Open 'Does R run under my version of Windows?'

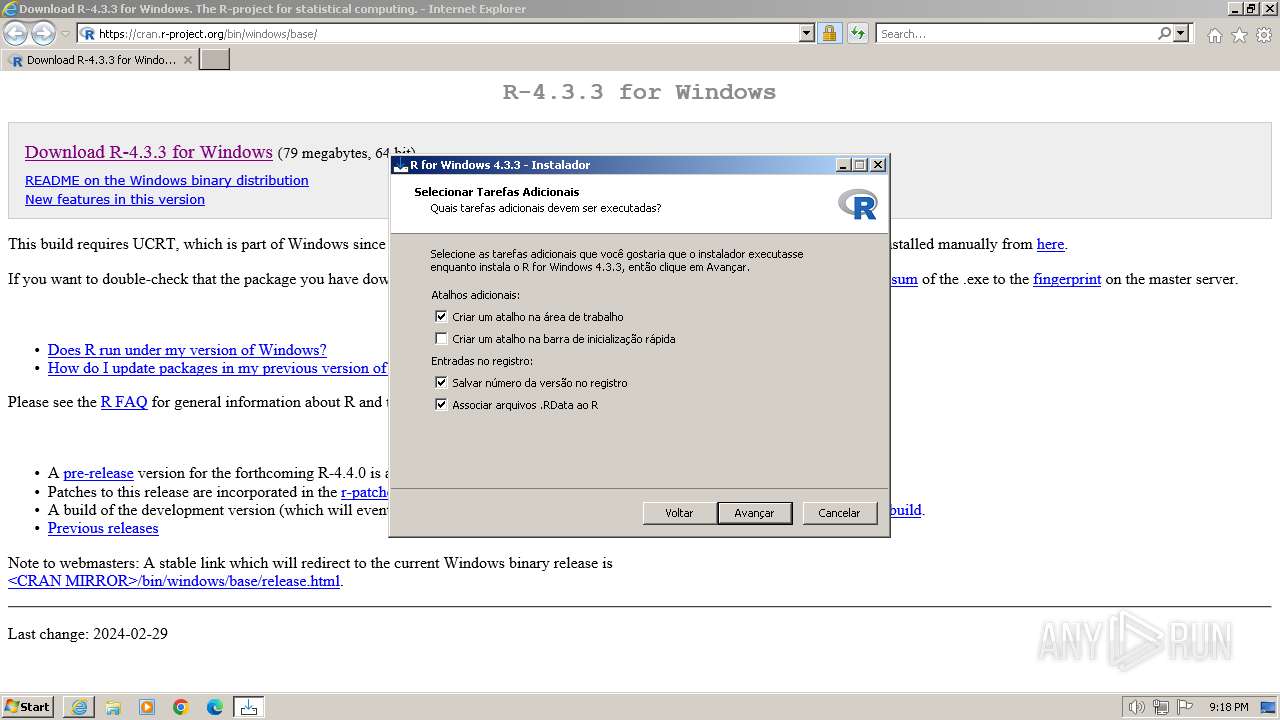(x=187, y=350)
